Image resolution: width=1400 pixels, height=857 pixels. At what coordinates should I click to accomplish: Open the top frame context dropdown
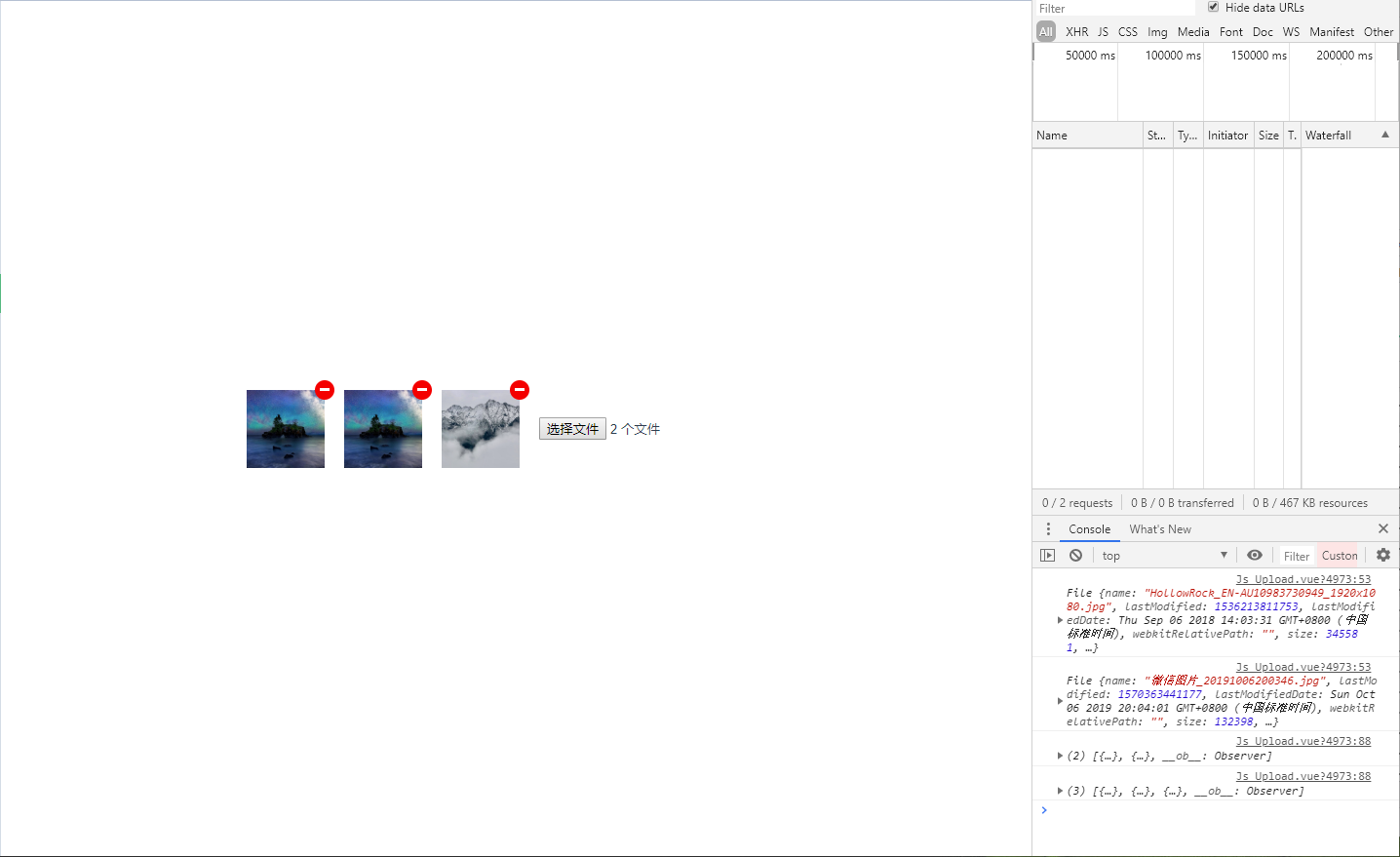1165,555
